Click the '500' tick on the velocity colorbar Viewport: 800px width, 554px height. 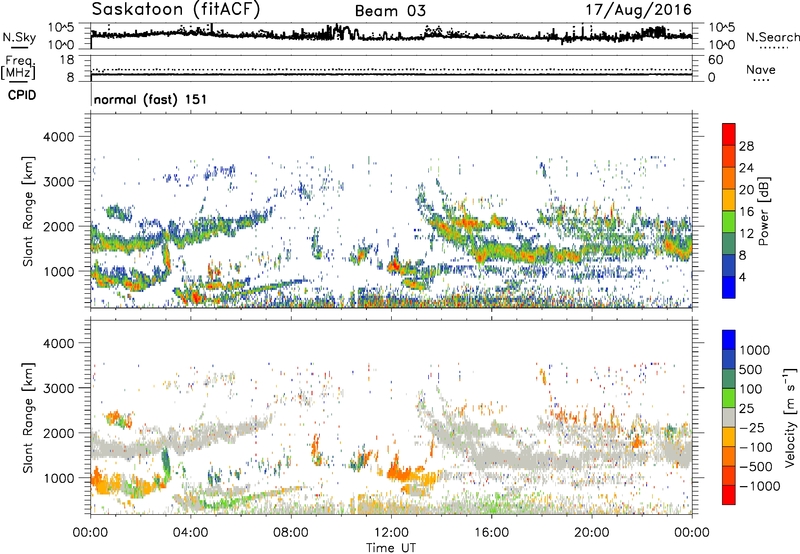751,369
